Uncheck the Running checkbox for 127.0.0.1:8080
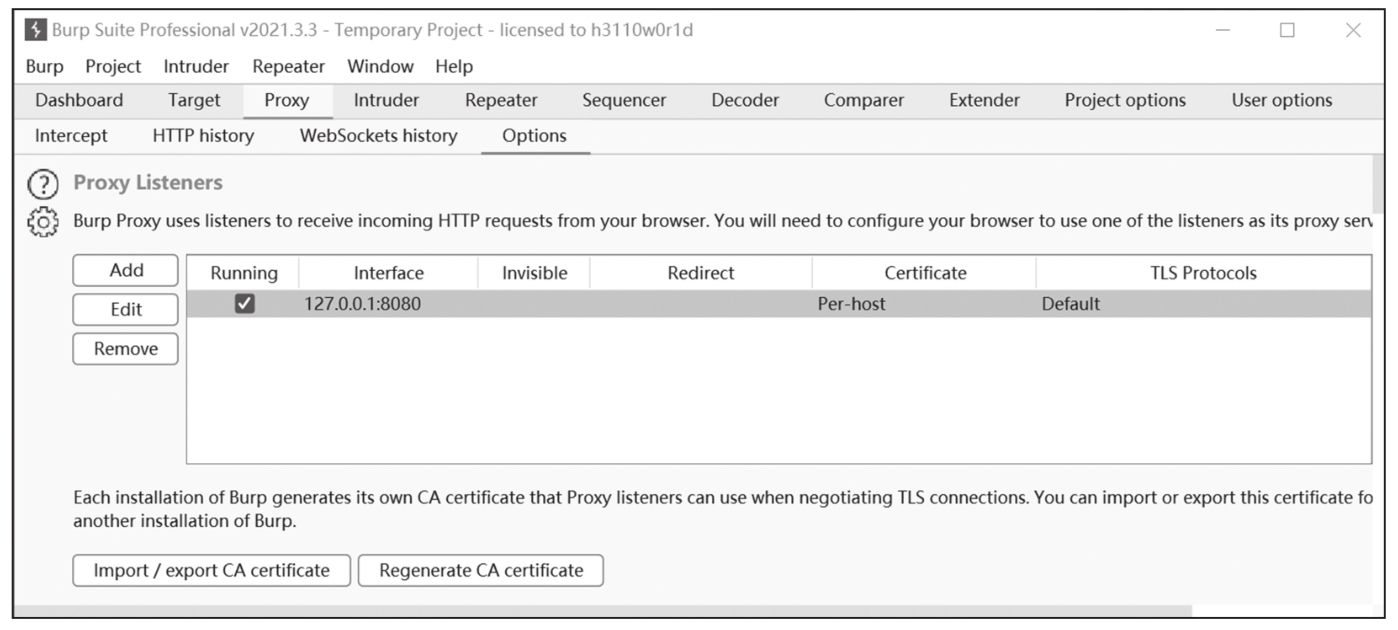The height and width of the screenshot is (630, 1398). click(x=244, y=305)
